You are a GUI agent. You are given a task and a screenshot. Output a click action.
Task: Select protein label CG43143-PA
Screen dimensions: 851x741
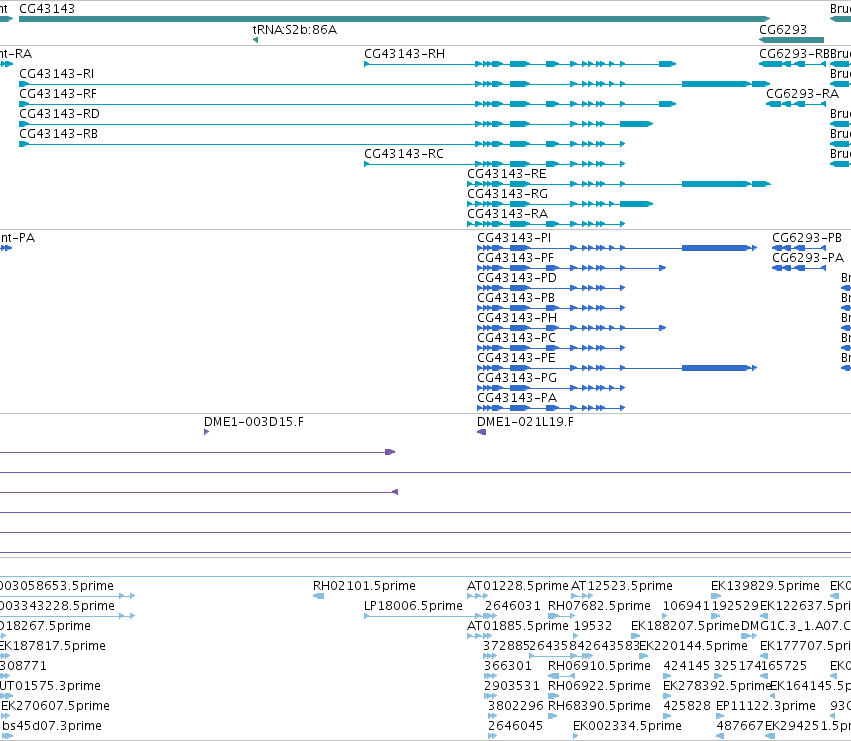click(517, 398)
